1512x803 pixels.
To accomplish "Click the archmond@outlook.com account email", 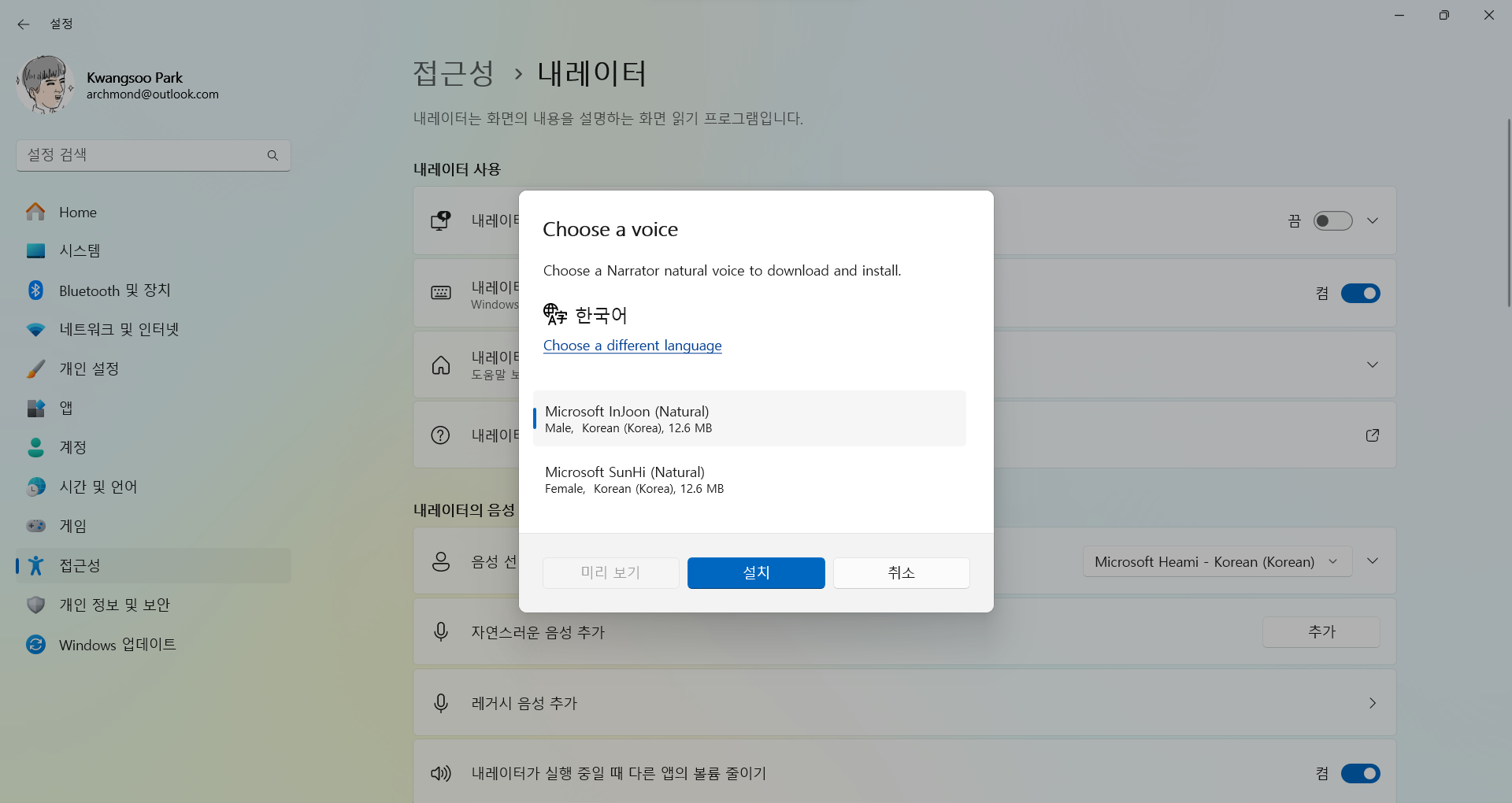I will (153, 94).
